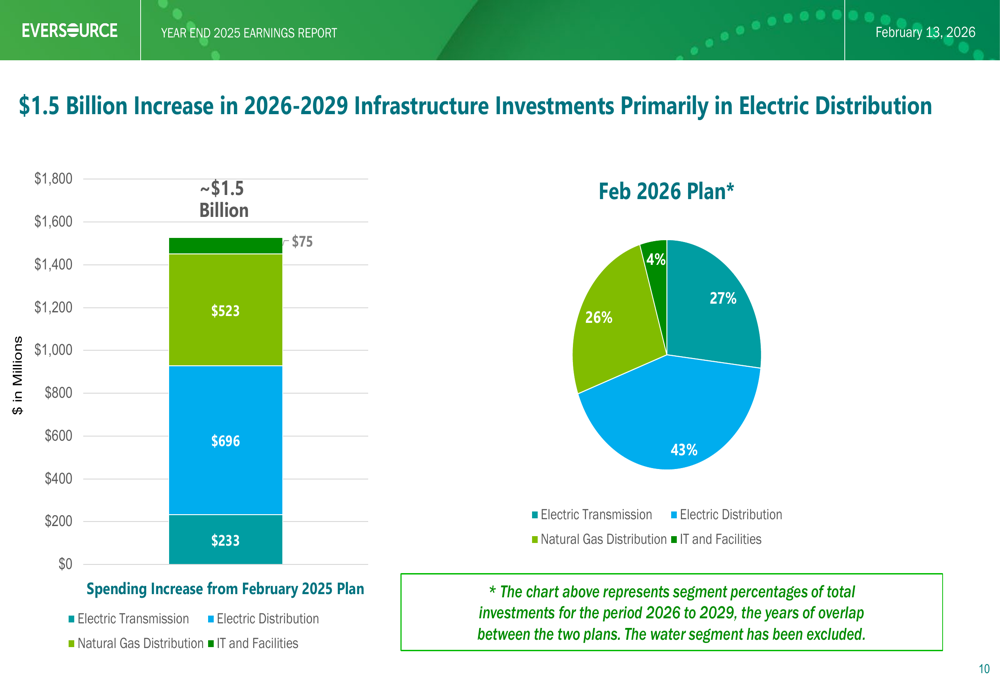The width and height of the screenshot is (1000, 685).
Task: Click the $1,200 y-axis label
Action: tap(54, 307)
